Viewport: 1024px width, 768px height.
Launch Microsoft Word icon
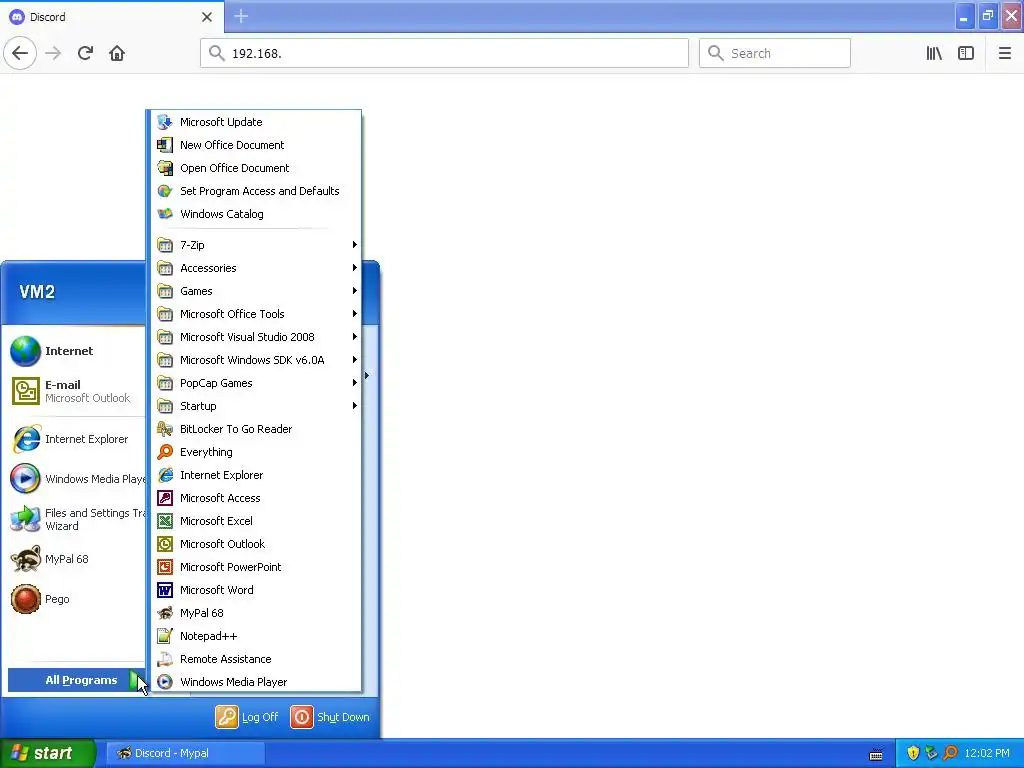coord(165,590)
